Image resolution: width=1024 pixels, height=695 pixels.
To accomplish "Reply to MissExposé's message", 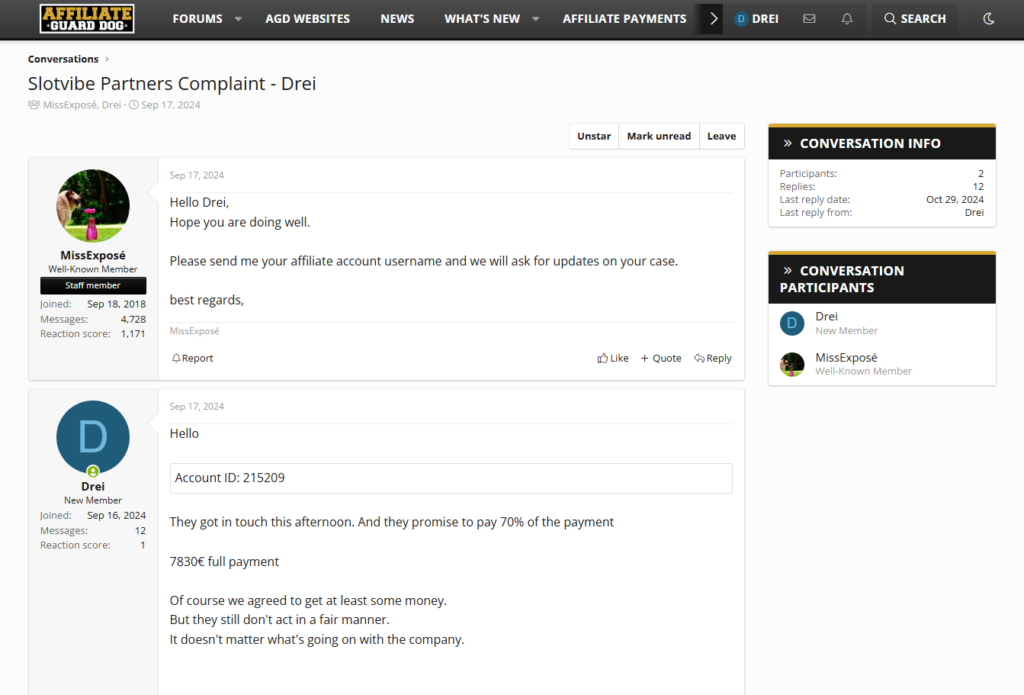I will click(x=713, y=358).
